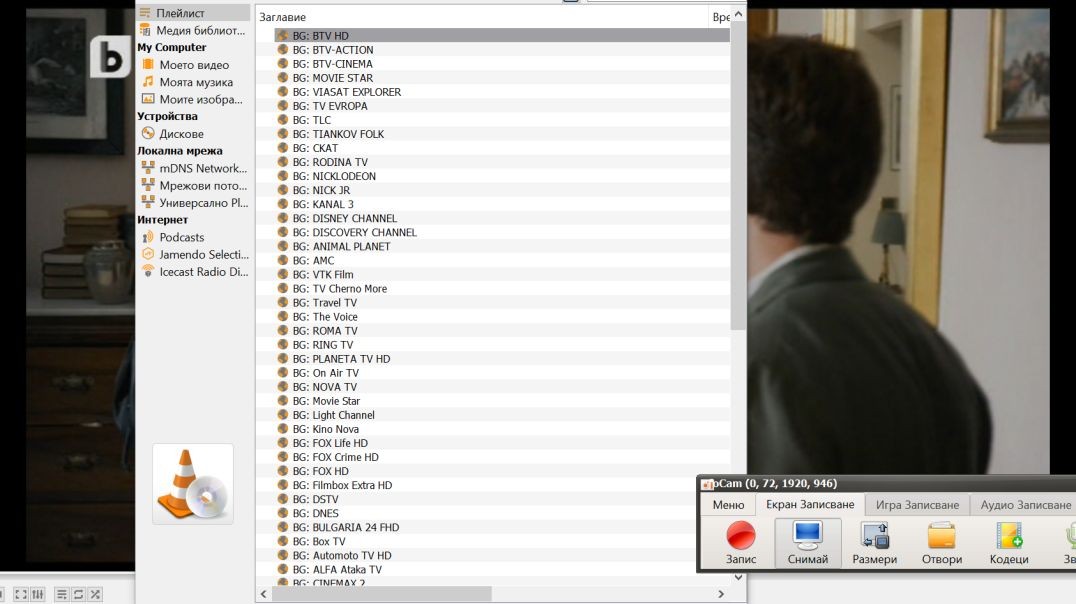Open Медия библиотека in the sidebar
1076x604 pixels.
coord(194,30)
